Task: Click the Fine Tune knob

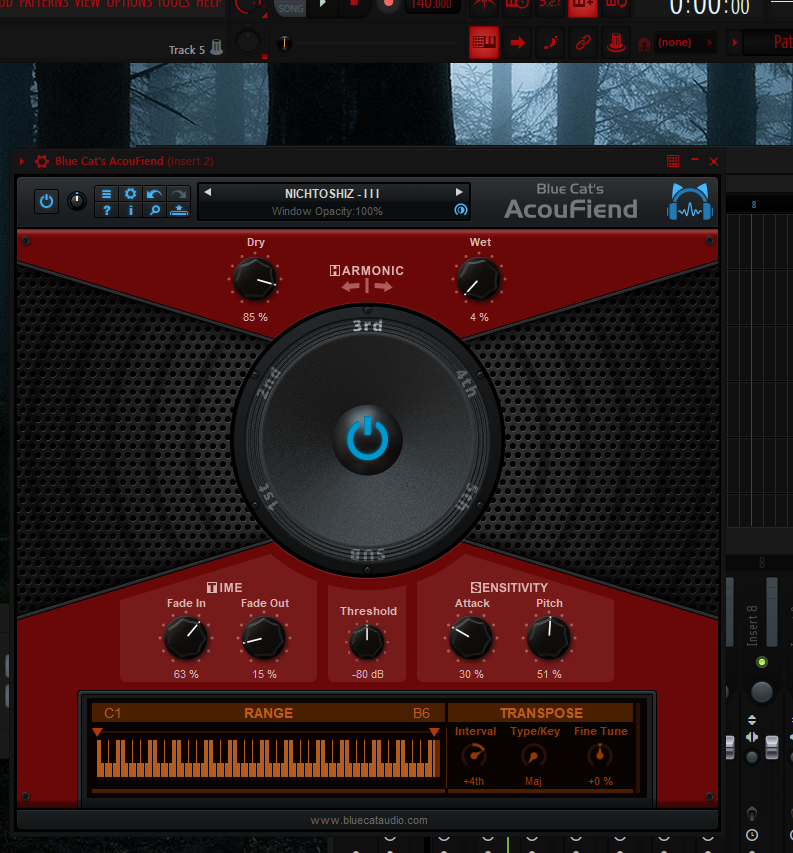Action: pyautogui.click(x=600, y=756)
